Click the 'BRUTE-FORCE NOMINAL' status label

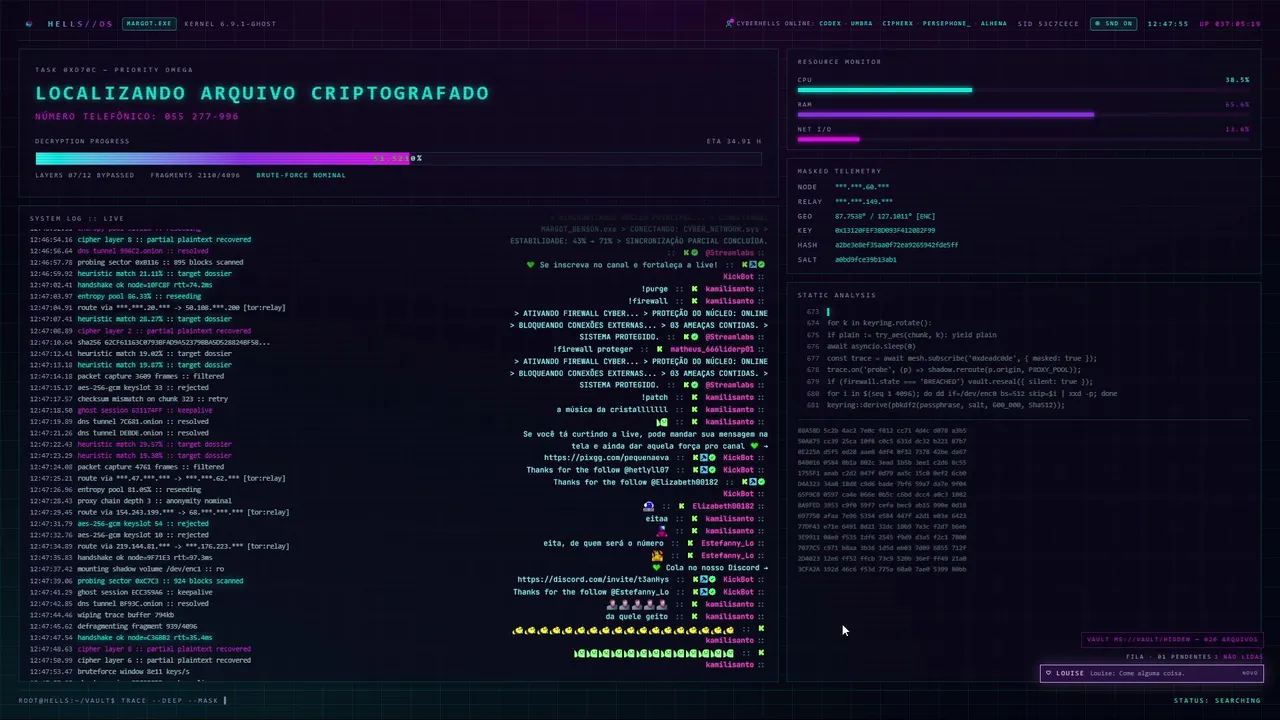click(x=301, y=175)
